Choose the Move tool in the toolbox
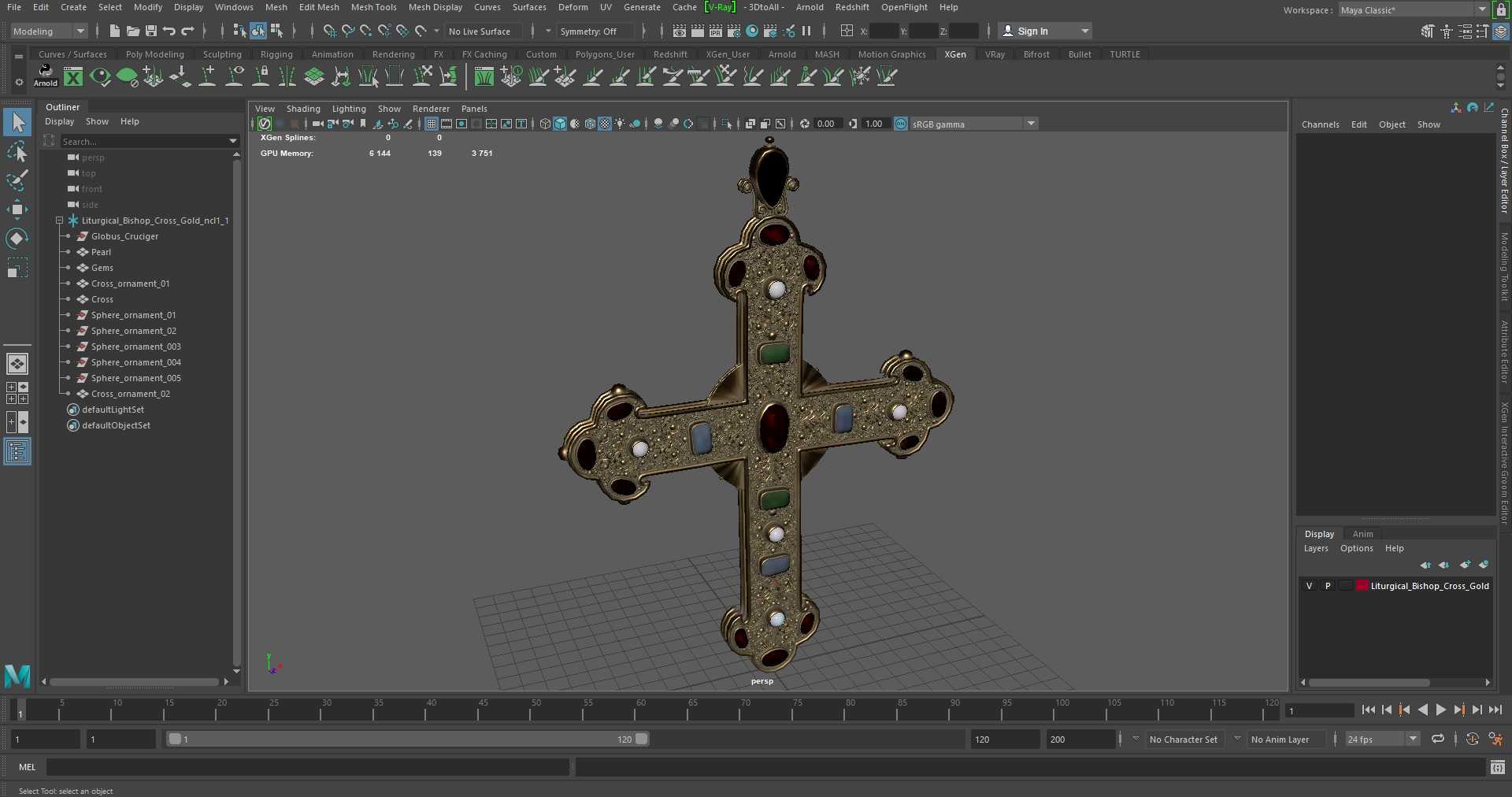 (x=17, y=209)
